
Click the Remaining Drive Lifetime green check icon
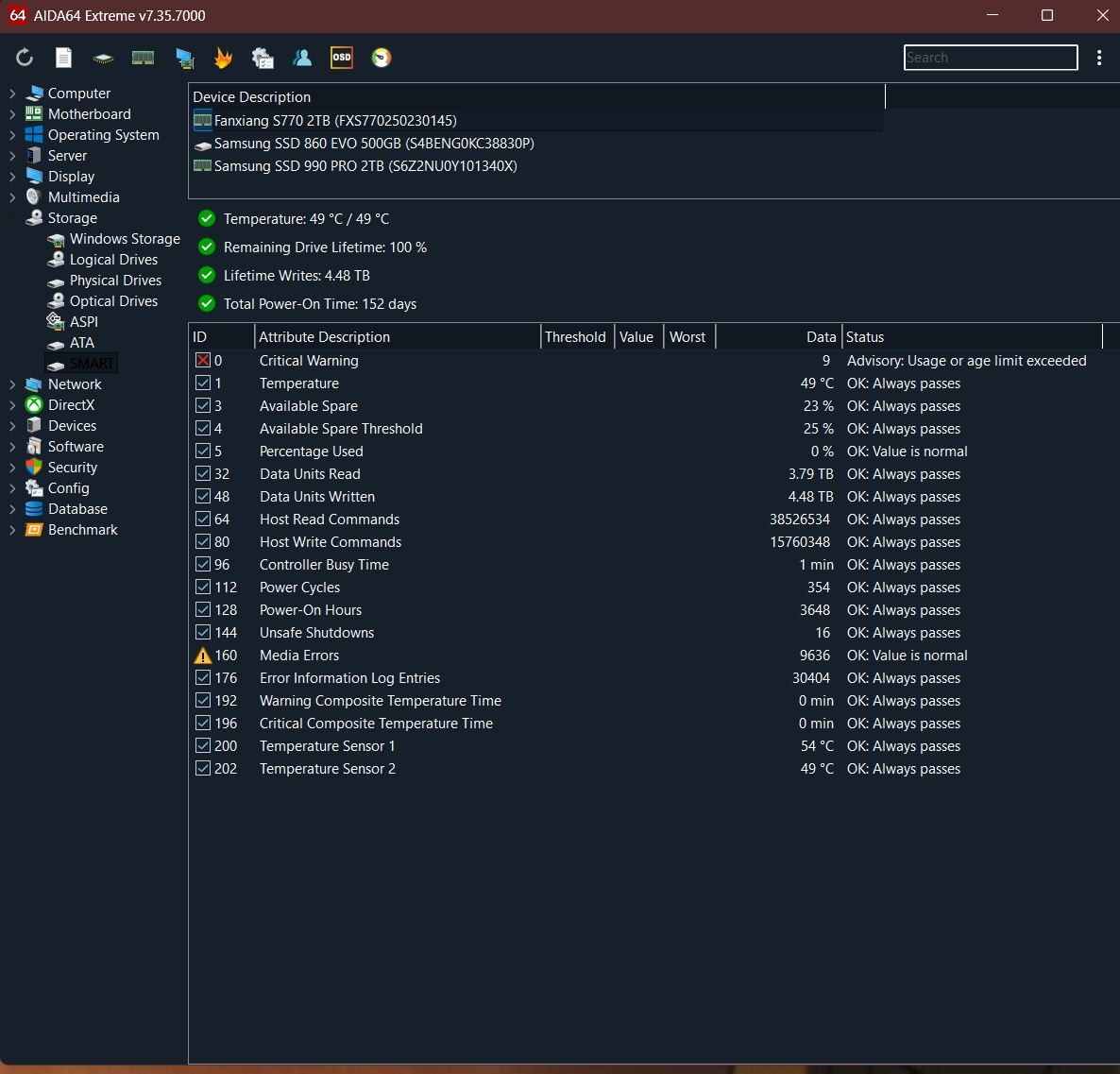click(x=207, y=247)
